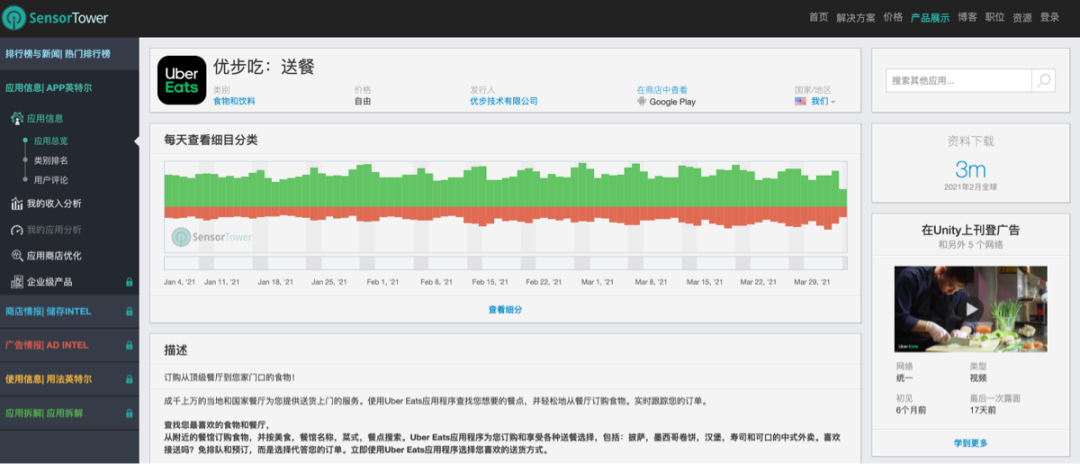
Task: Open 资源 in top navigation
Action: point(1022,18)
